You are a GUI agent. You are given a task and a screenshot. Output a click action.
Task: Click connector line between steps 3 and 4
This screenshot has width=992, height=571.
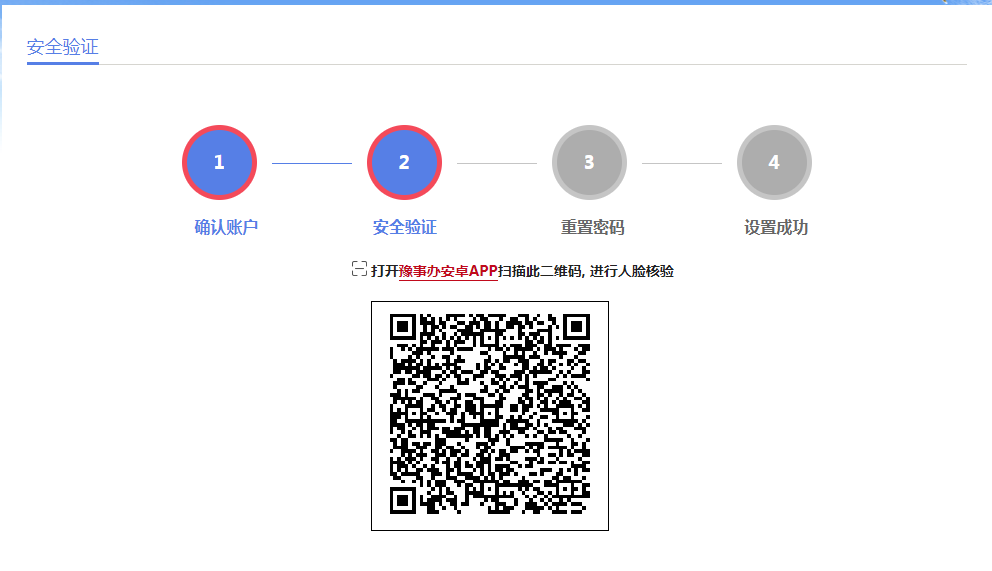point(682,163)
